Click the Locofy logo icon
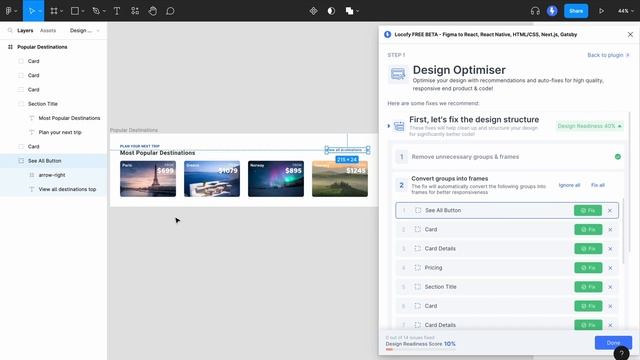Viewport: 640px width, 360px height. point(387,35)
